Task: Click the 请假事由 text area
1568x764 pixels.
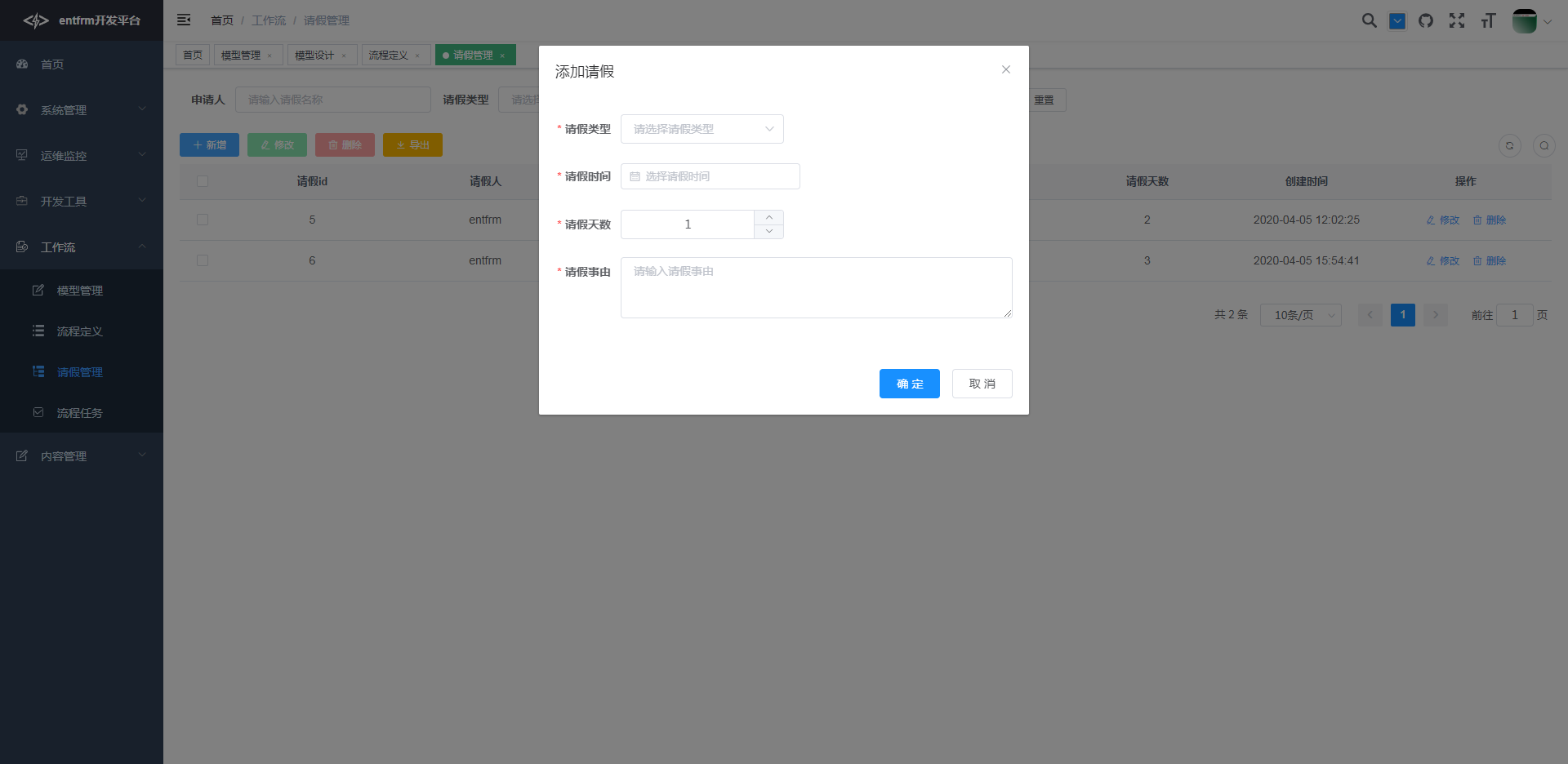Action: 816,287
